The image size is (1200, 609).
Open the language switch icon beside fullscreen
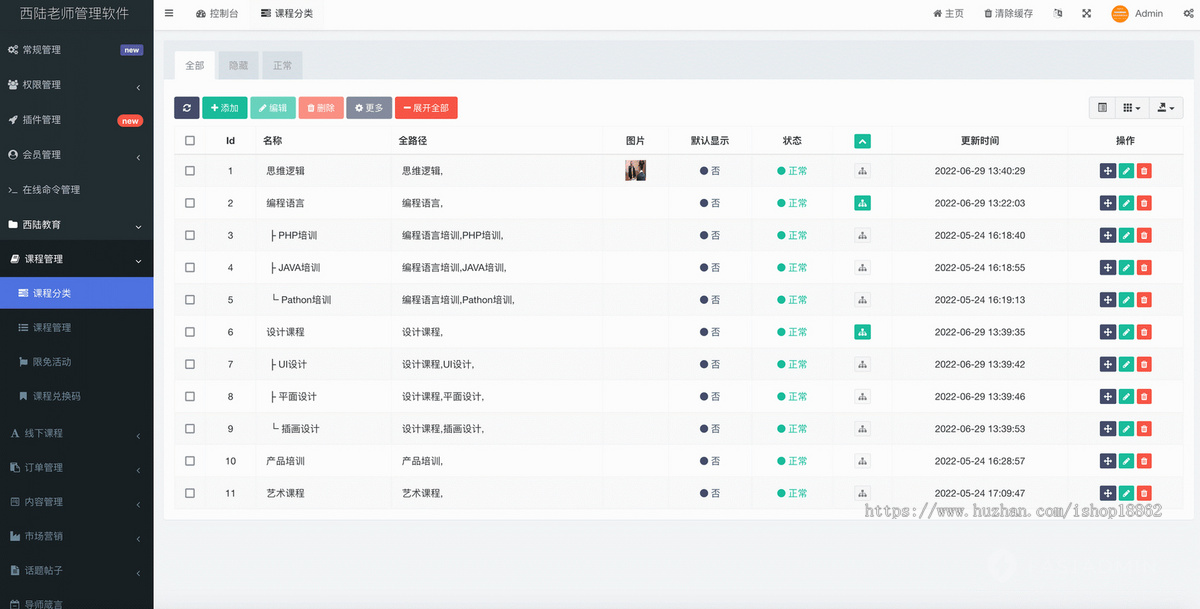(x=1057, y=12)
